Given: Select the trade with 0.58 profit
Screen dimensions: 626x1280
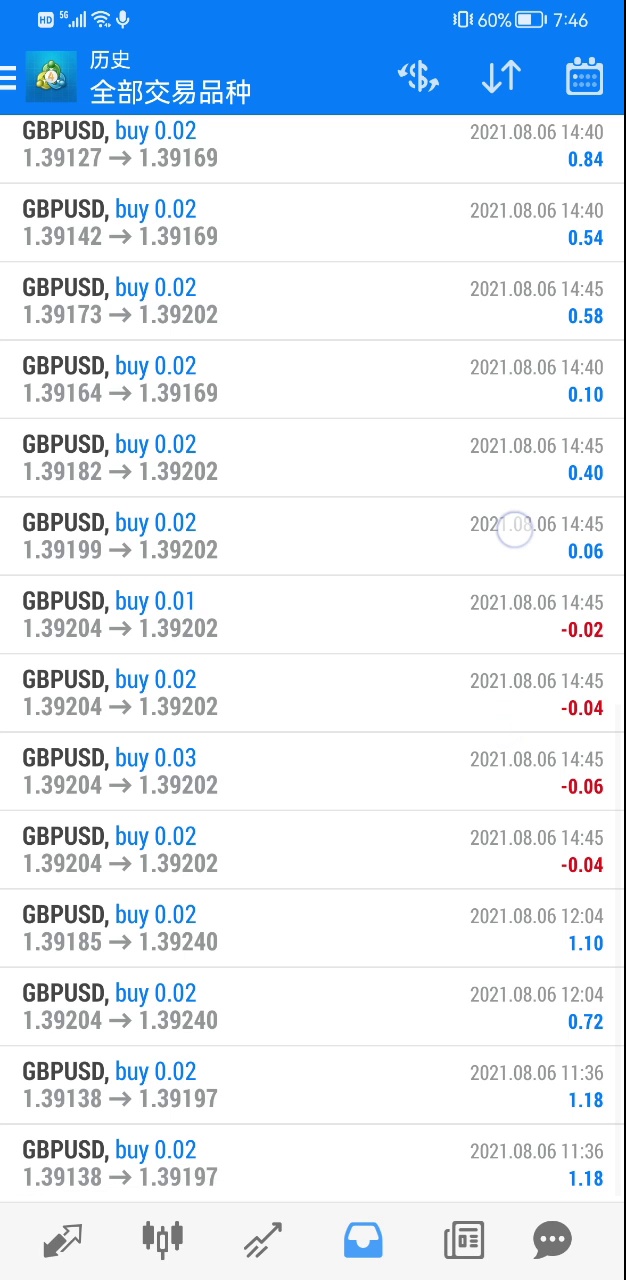Looking at the screenshot, I should click(x=312, y=301).
